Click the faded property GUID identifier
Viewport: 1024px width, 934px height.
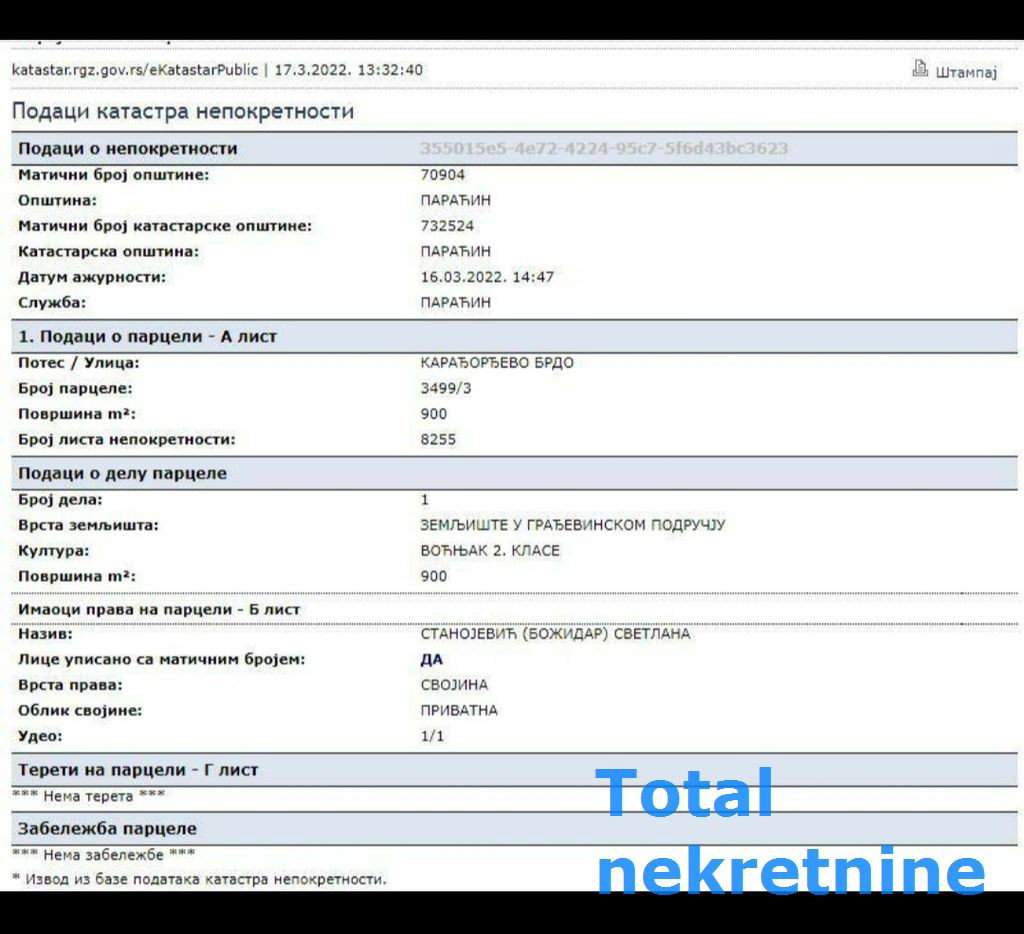(604, 148)
